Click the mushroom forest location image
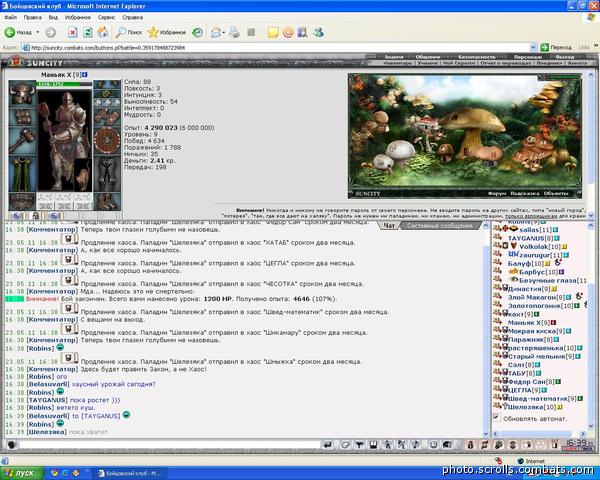 [465, 132]
